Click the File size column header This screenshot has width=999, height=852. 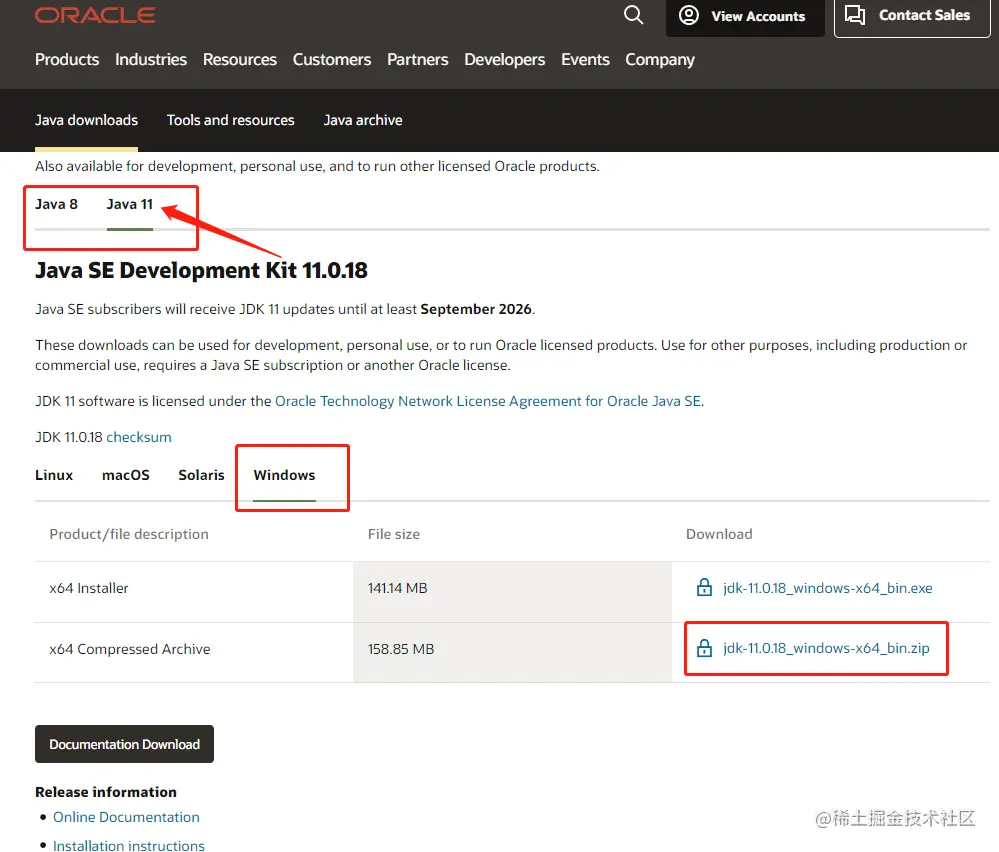tap(394, 534)
